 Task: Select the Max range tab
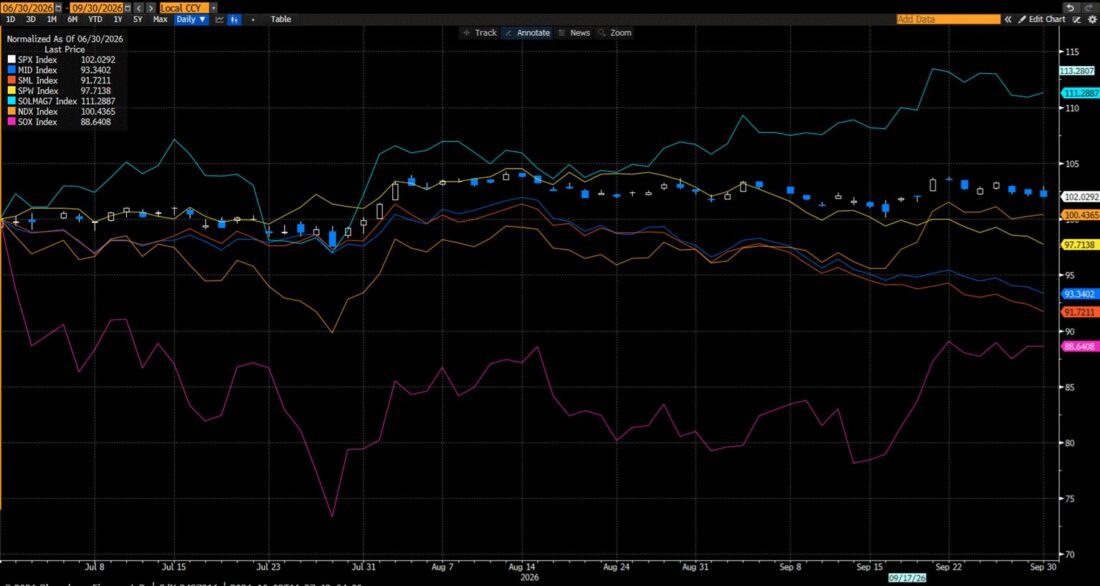160,20
